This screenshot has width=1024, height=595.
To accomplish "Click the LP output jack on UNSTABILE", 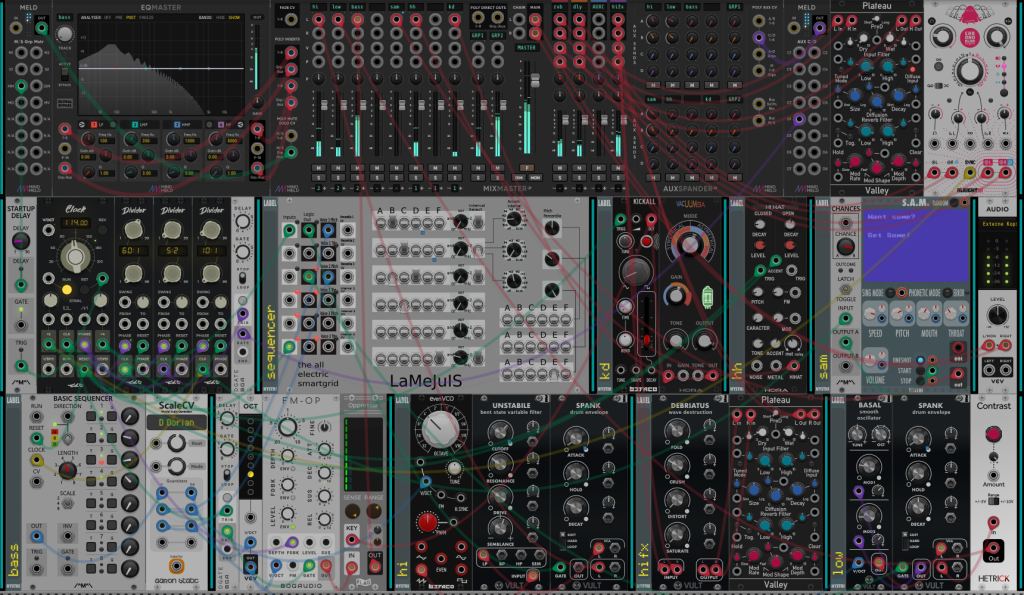I will point(484,556).
